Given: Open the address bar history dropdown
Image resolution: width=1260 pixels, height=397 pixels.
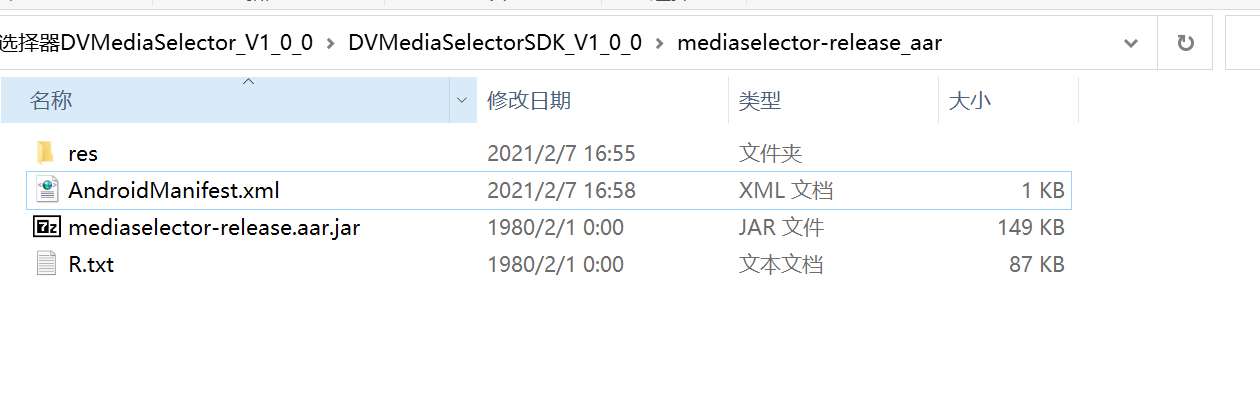Looking at the screenshot, I should [x=1131, y=43].
